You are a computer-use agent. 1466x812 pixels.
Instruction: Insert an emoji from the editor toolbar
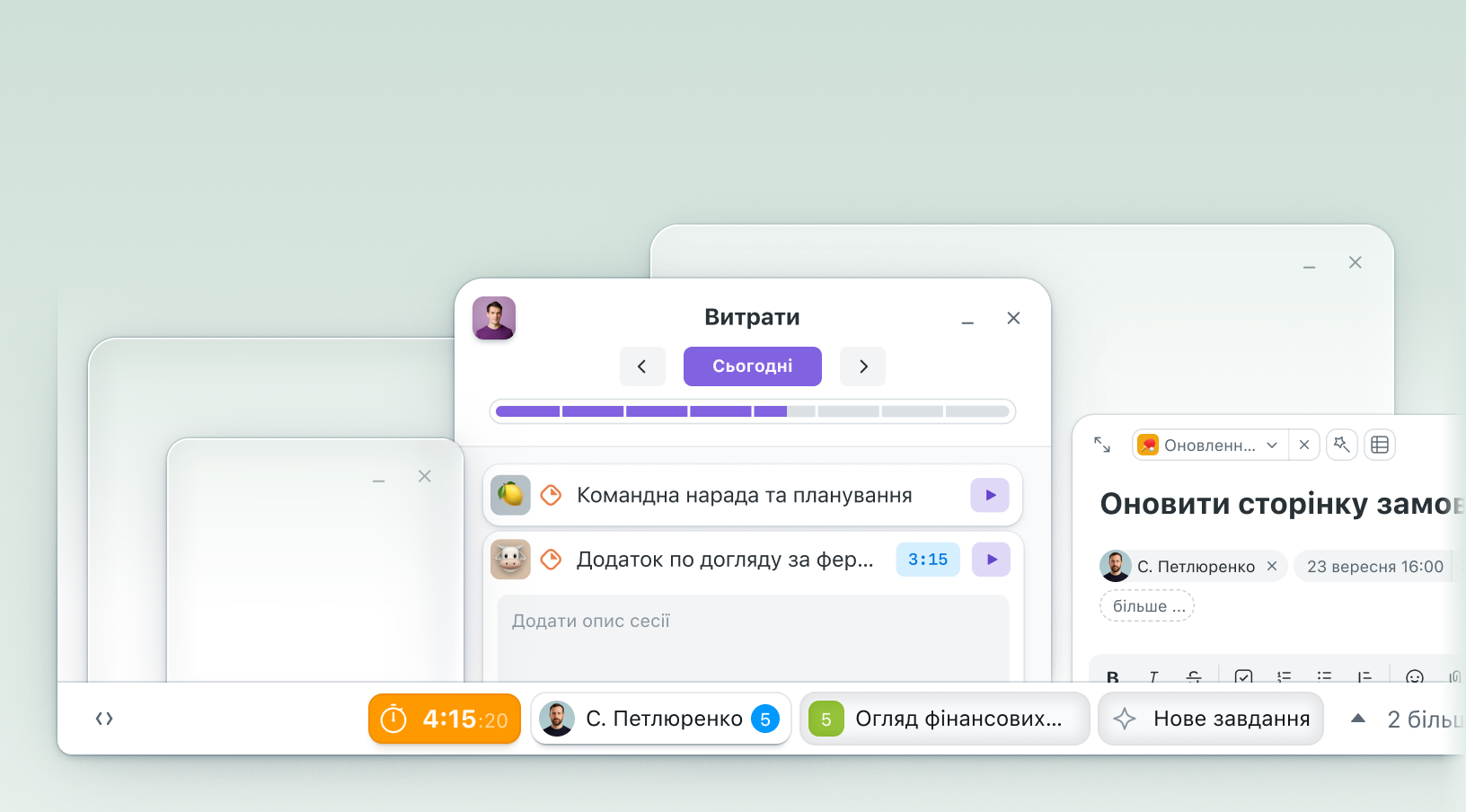pos(1414,677)
